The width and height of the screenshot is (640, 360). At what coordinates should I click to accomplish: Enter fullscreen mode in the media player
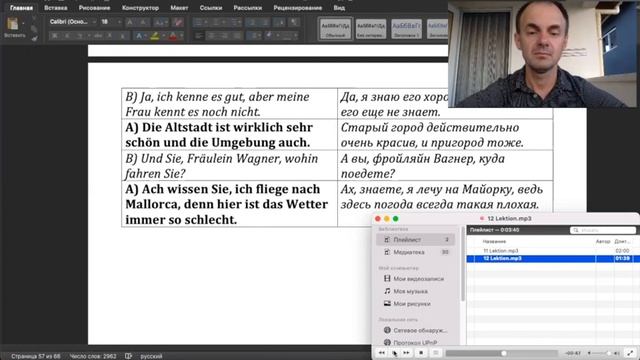(x=631, y=353)
